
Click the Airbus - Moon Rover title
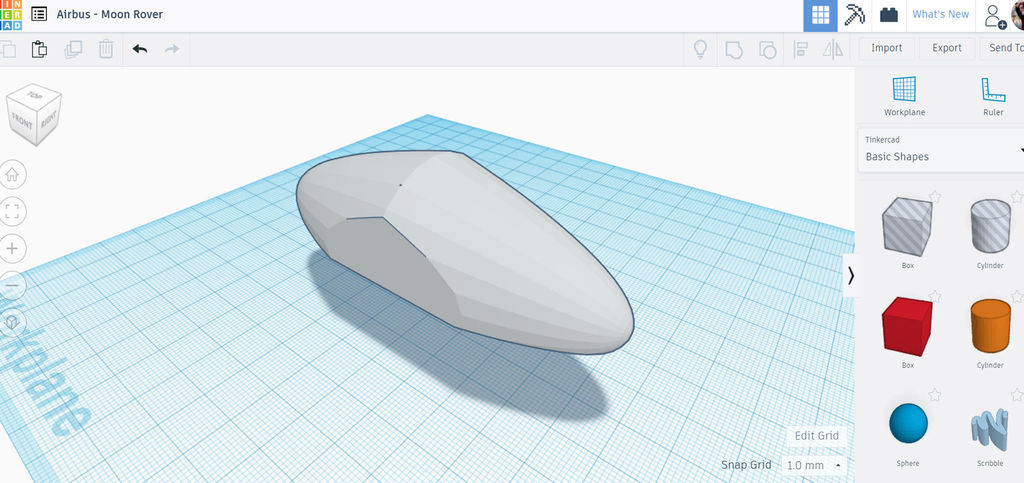110,14
